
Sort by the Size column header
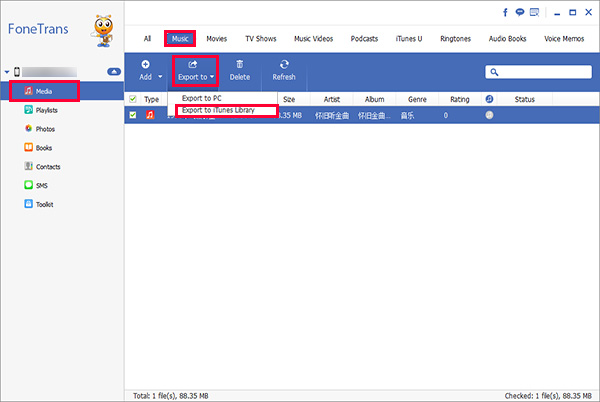[289, 99]
